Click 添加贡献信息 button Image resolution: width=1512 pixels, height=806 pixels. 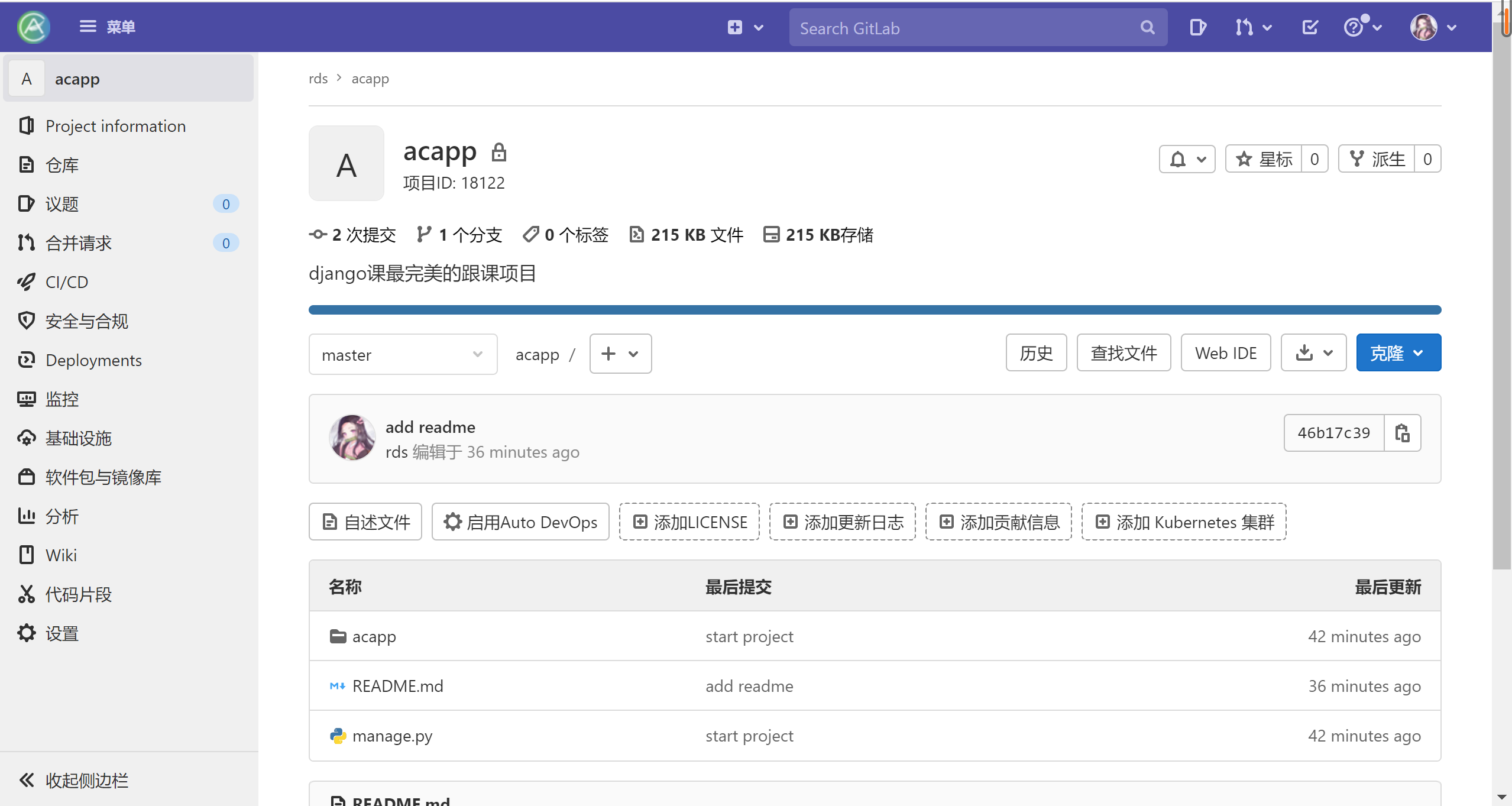click(999, 522)
